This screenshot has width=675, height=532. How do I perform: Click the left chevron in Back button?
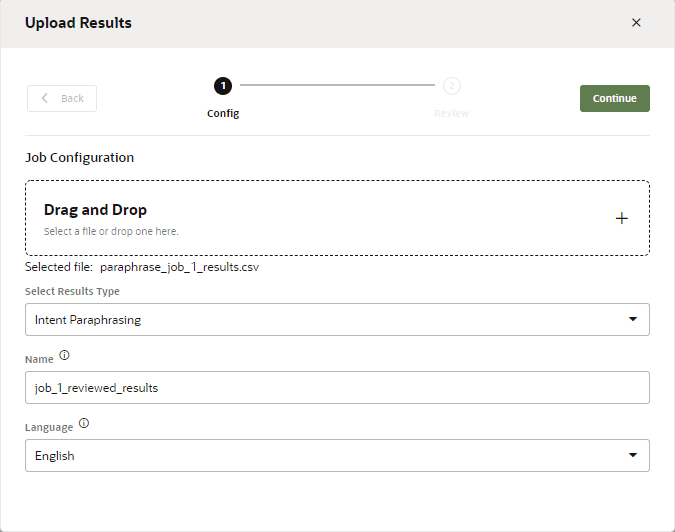pyautogui.click(x=45, y=98)
